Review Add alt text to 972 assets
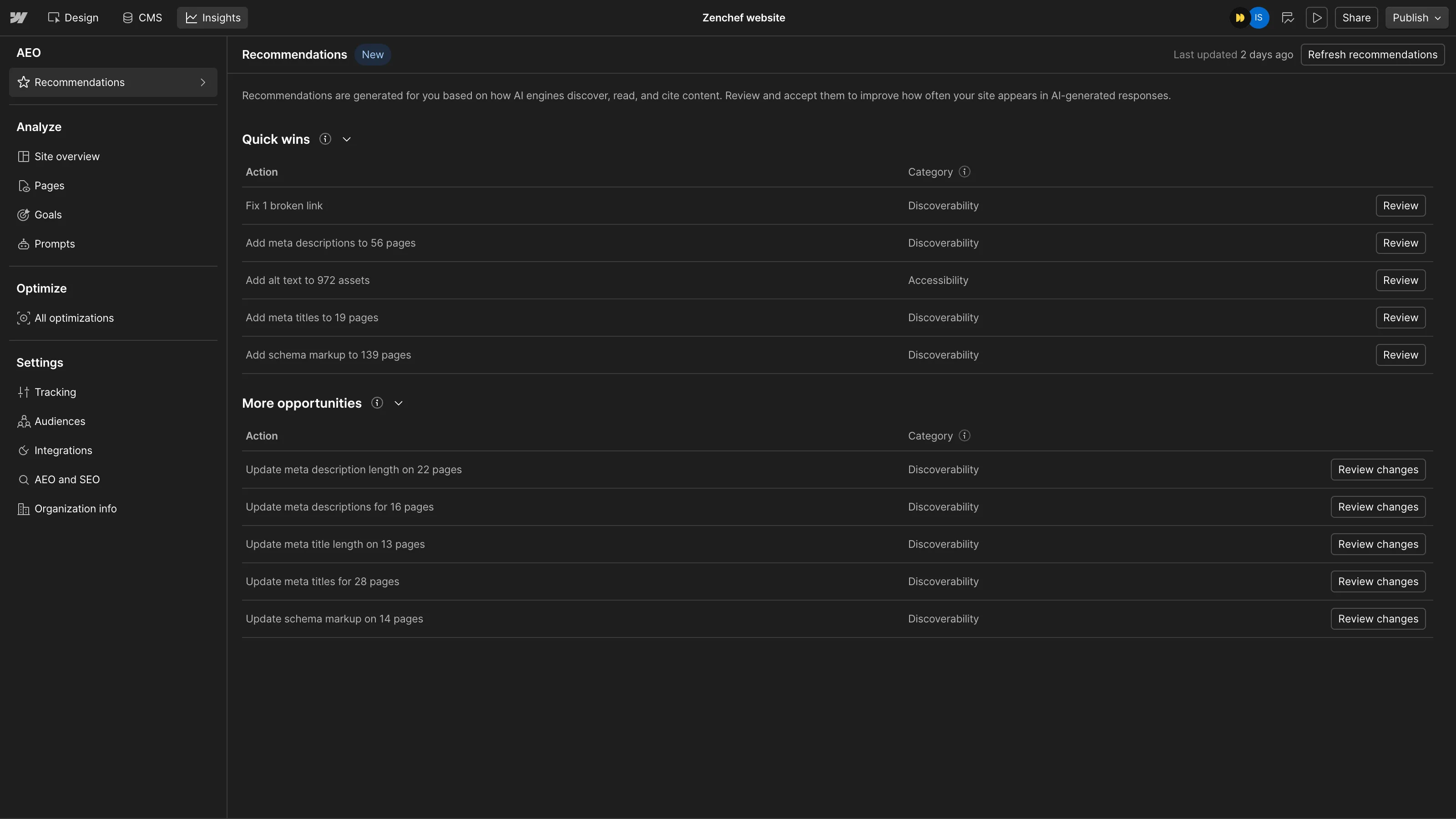The height and width of the screenshot is (819, 1456). click(x=1400, y=280)
